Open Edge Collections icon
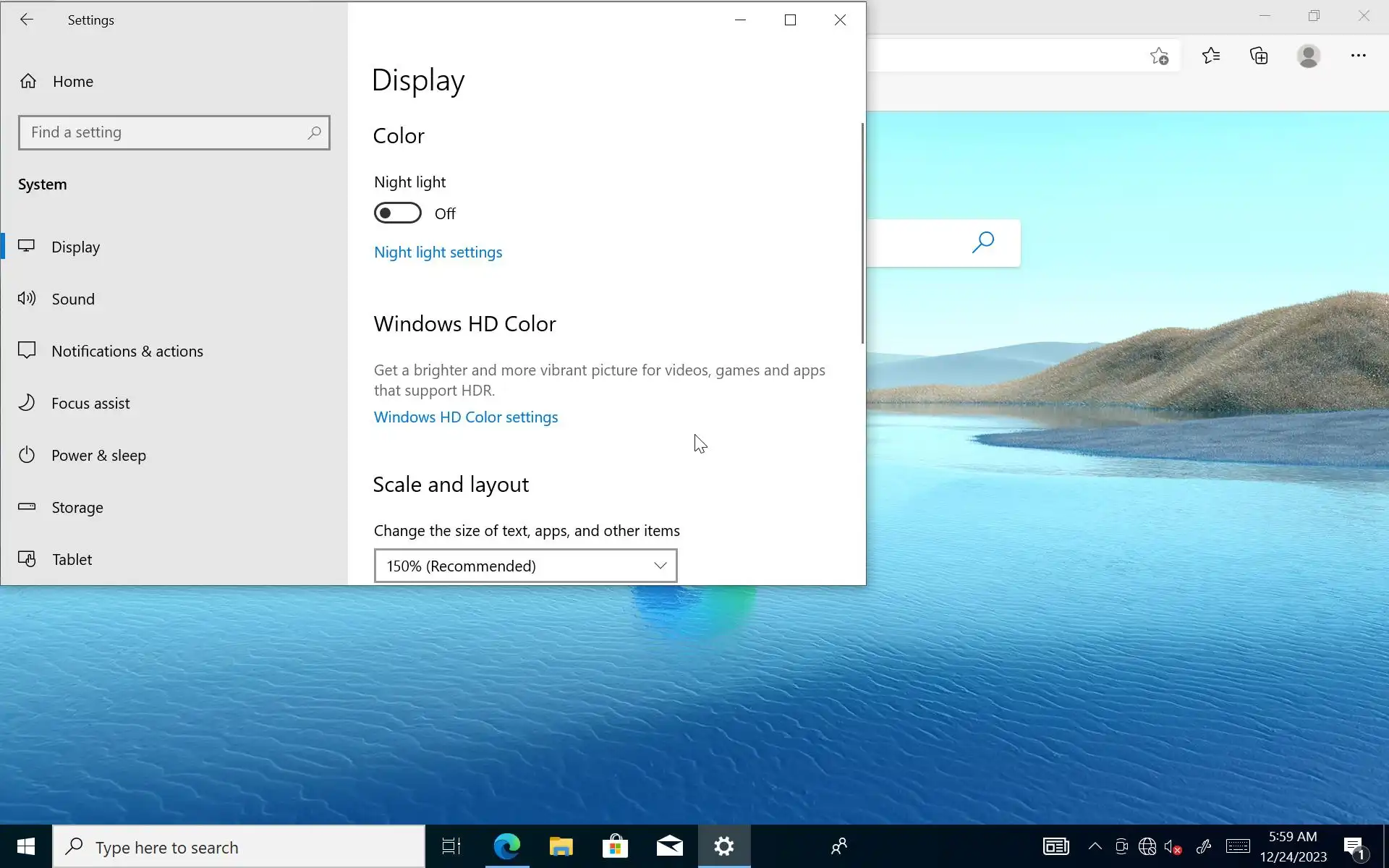Viewport: 1389px width, 868px height. pyautogui.click(x=1259, y=56)
